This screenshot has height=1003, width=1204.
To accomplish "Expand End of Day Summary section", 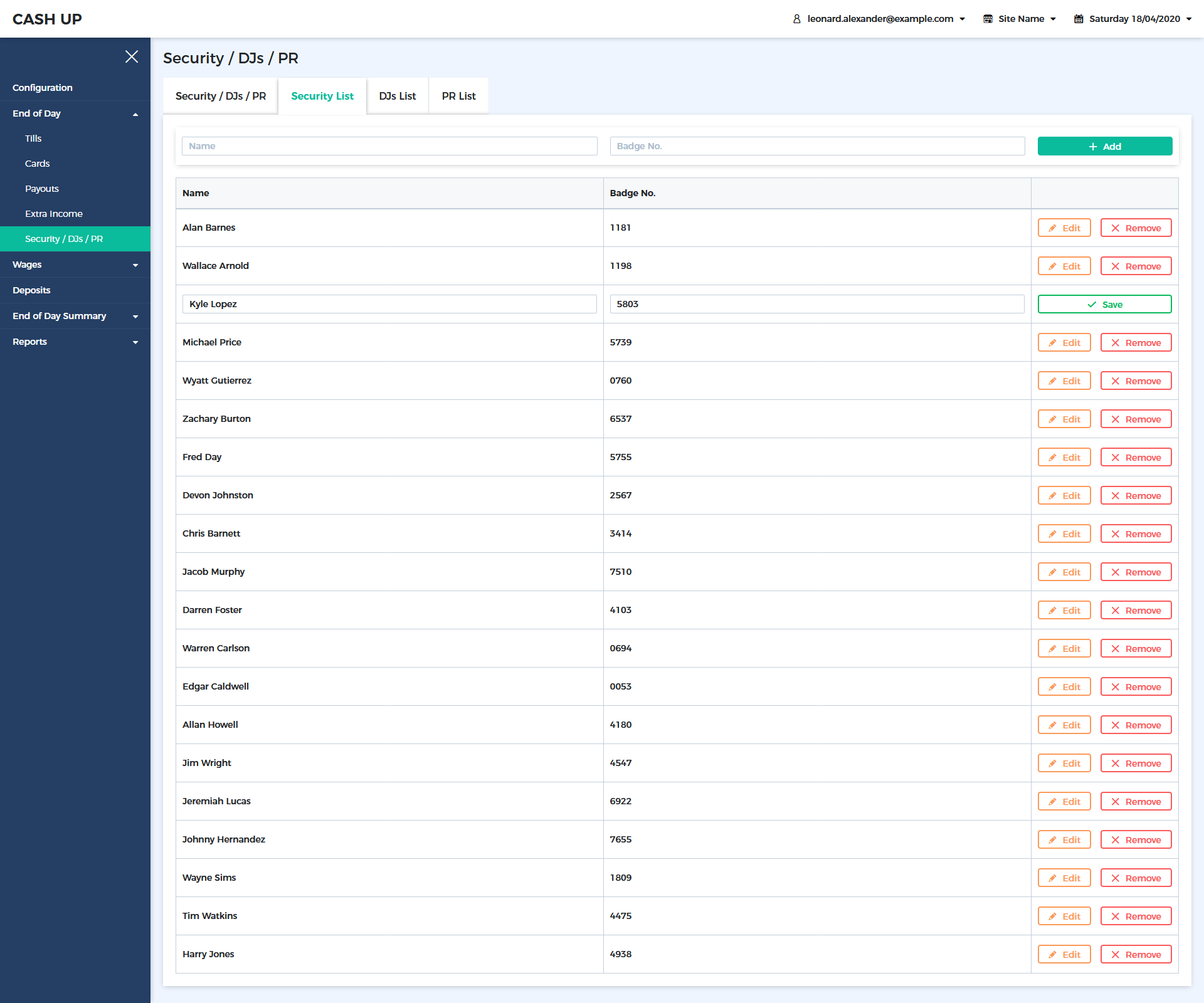I will click(135, 317).
